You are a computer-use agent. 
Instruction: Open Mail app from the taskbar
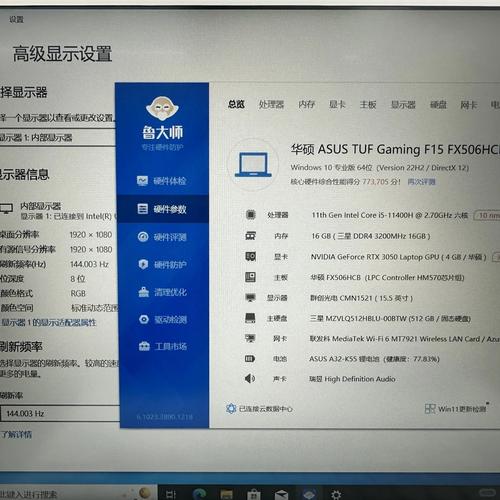[281, 494]
